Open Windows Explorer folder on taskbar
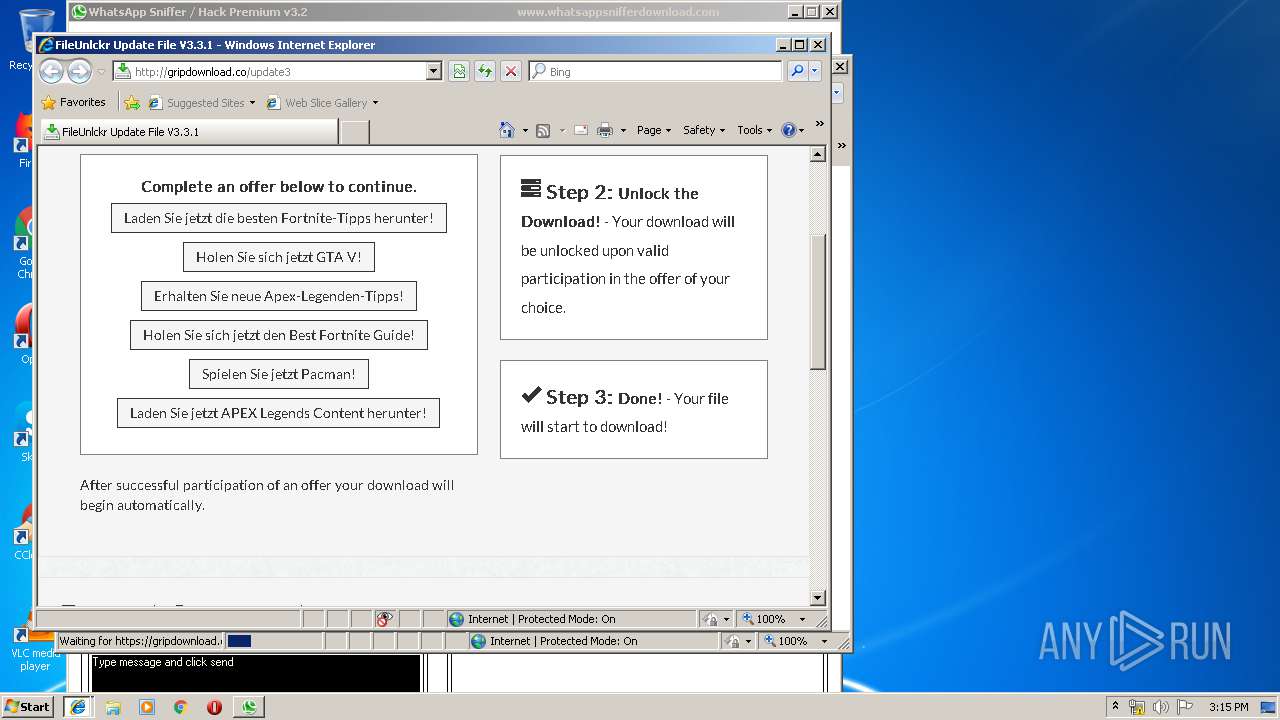The height and width of the screenshot is (720, 1280). point(113,707)
